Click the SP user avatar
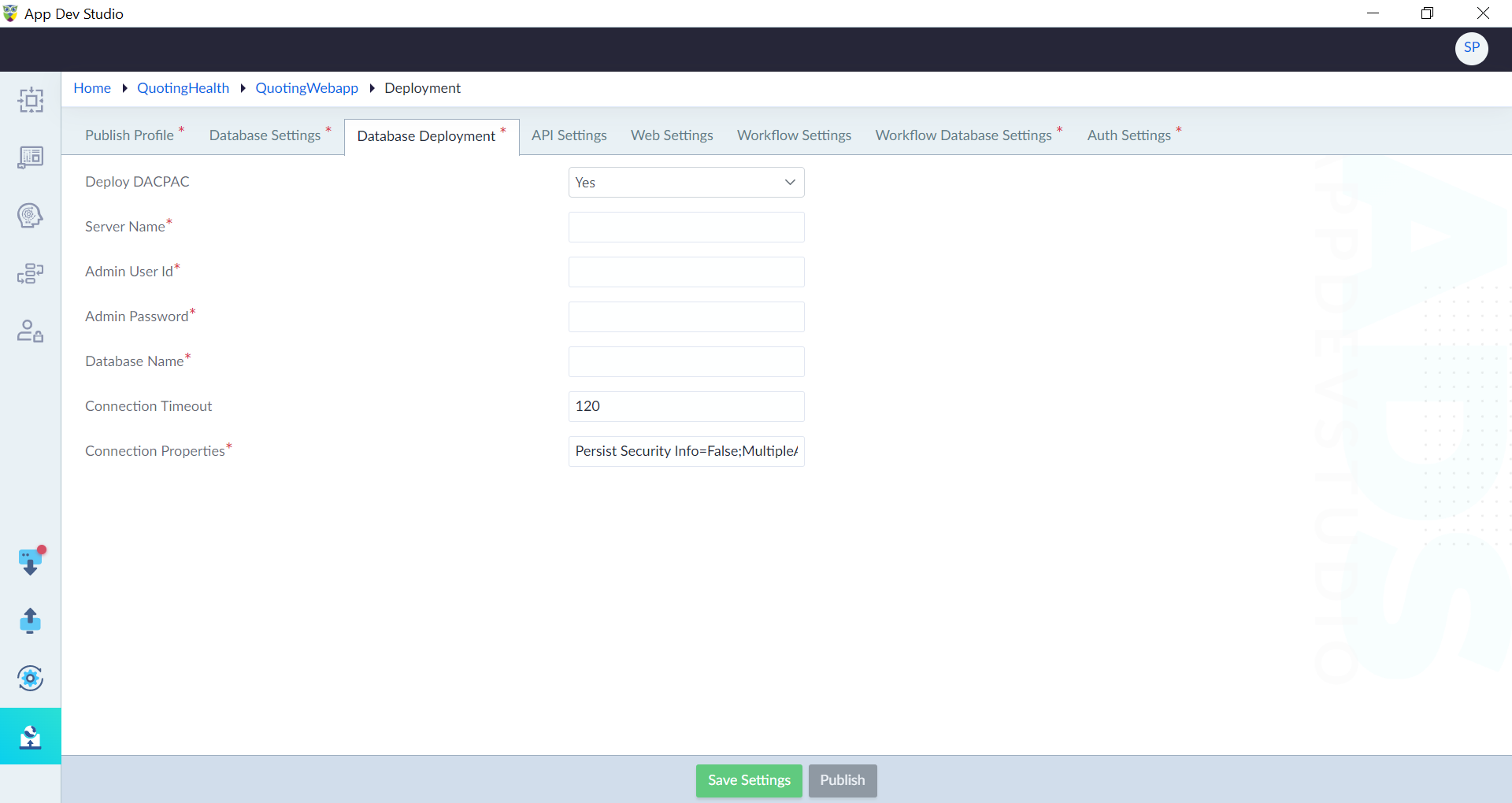 (1471, 48)
